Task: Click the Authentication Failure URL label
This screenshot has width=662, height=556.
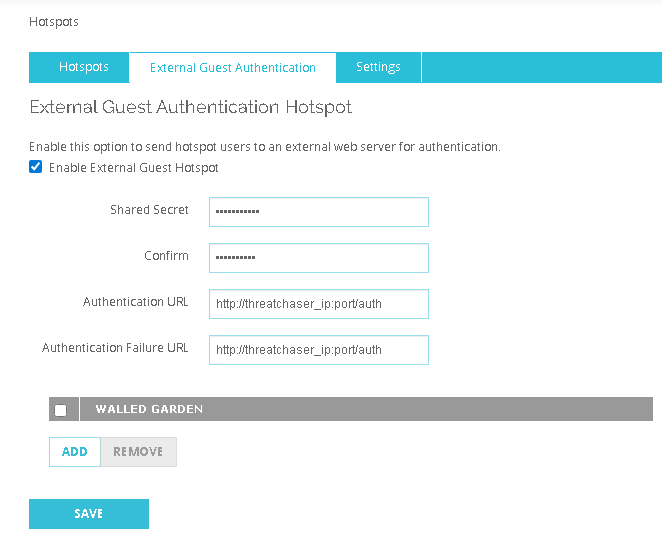Action: 115,348
